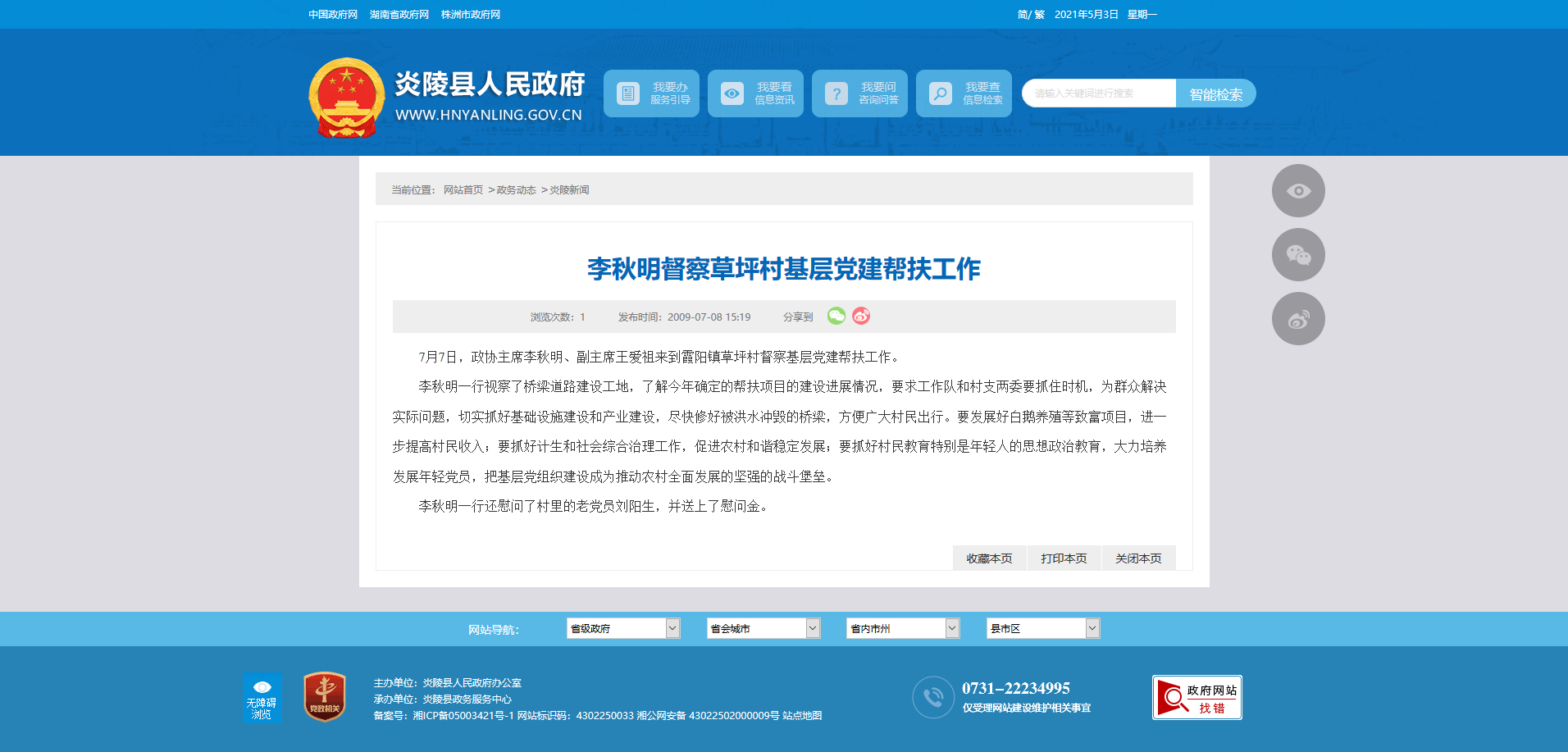Click the red 党政机关 badge icon

click(325, 697)
